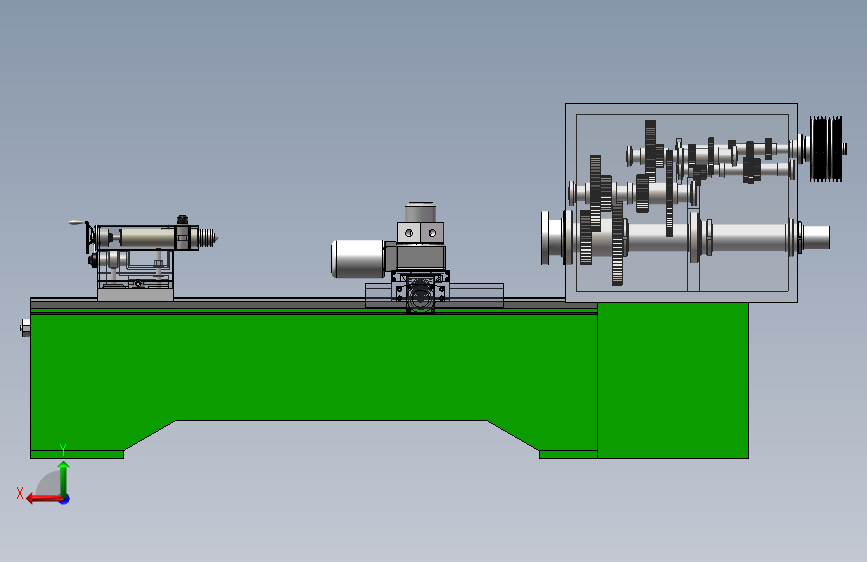This screenshot has width=867, height=562.
Task: Select the spindle flange at headstock left
Action: 546,238
